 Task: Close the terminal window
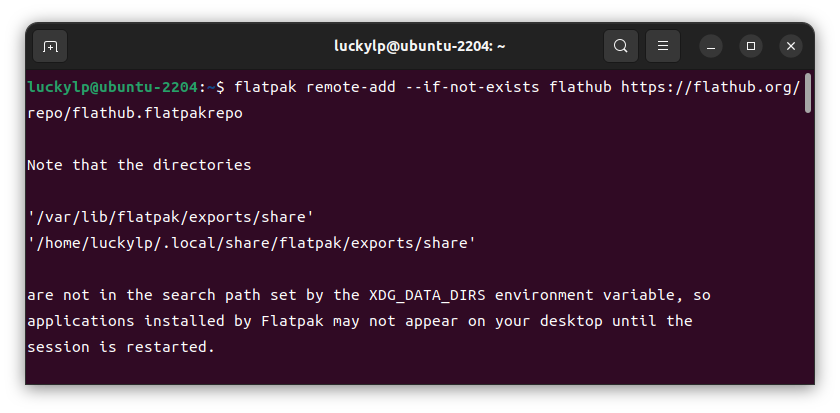(x=791, y=47)
